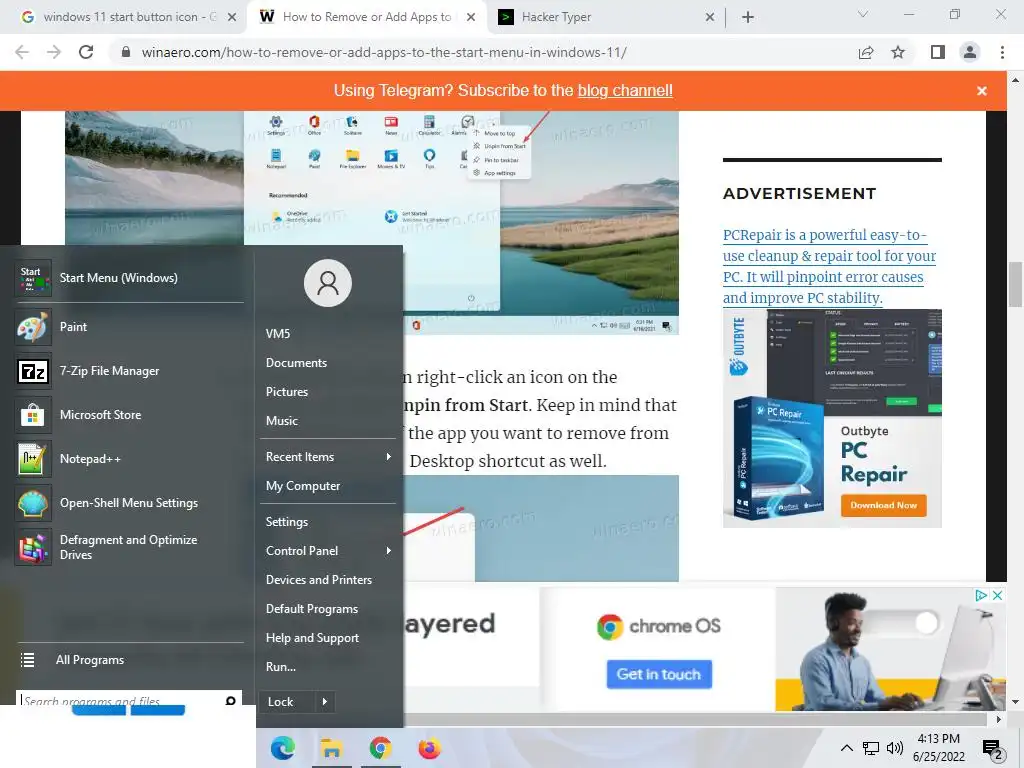Go back to the previous page
Image resolution: width=1024 pixels, height=768 pixels.
click(22, 52)
